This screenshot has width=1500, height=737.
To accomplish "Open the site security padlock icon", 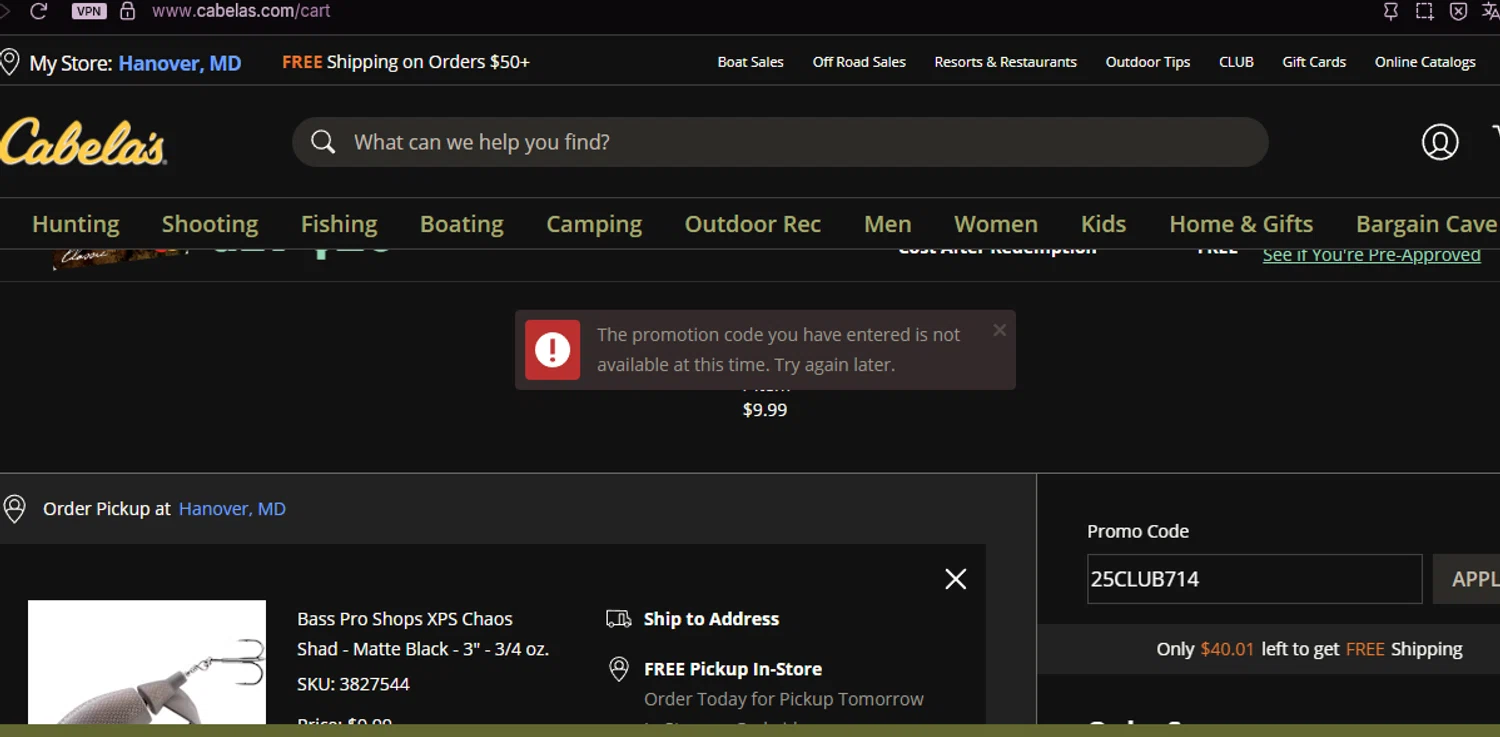I will pos(127,11).
